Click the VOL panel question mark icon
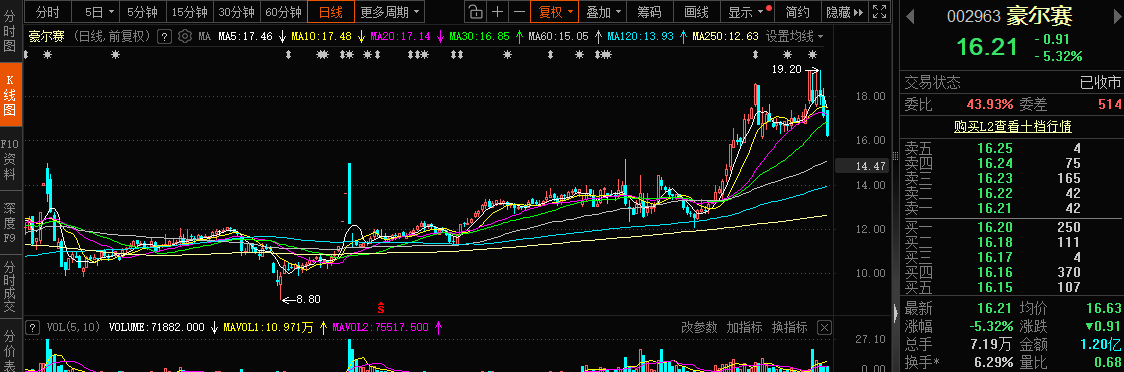The width and height of the screenshot is (1124, 372). pos(32,328)
